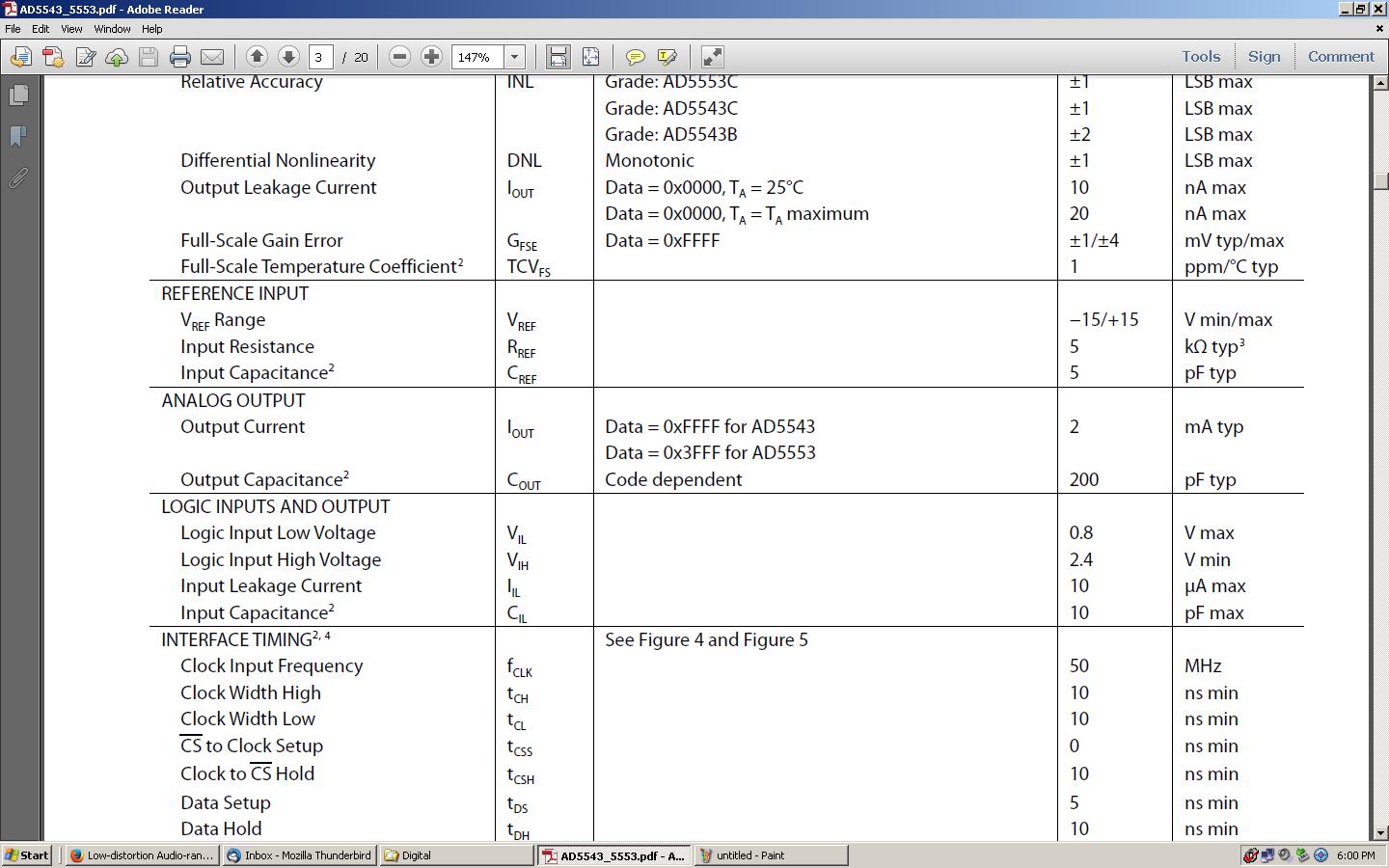Viewport: 1389px width, 868px height.
Task: Toggle Fit Width scrolling mode icon
Action: click(x=558, y=57)
